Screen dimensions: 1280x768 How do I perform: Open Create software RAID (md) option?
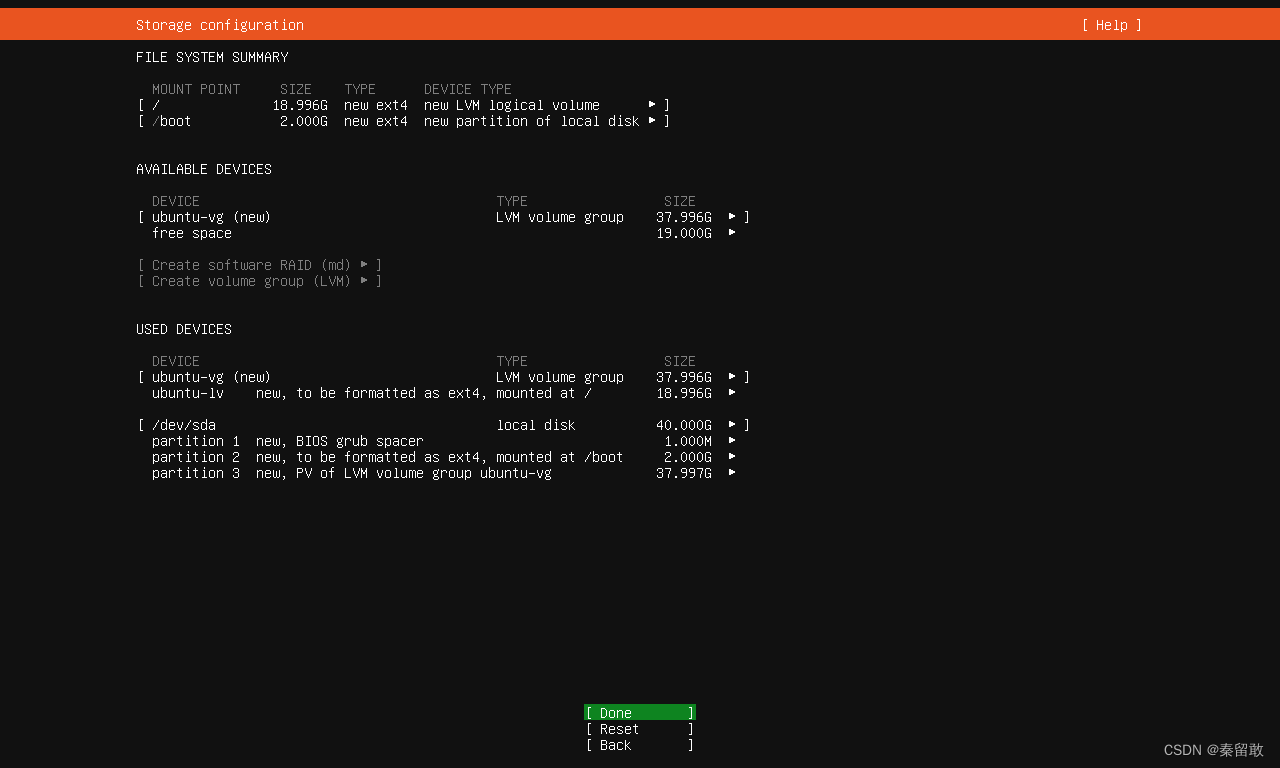tap(260, 265)
